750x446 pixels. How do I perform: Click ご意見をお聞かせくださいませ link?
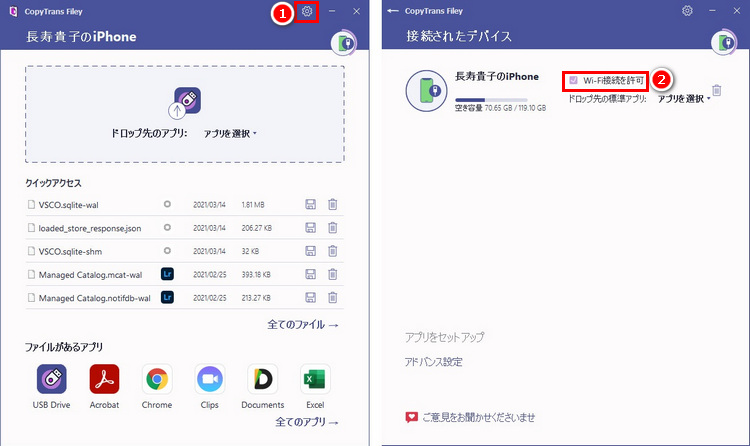pyautogui.click(x=478, y=417)
